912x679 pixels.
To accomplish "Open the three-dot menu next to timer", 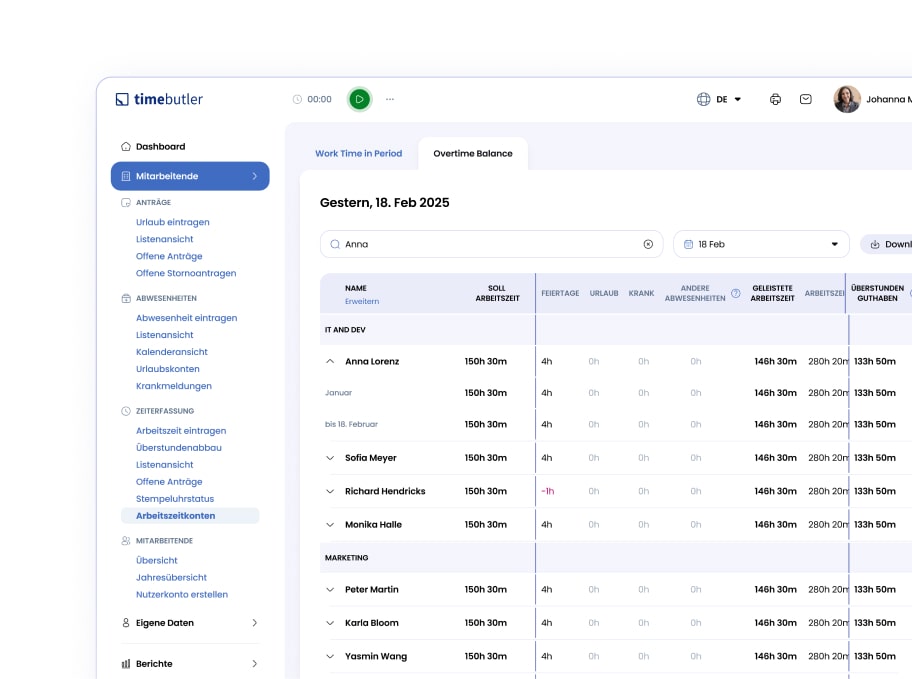I will pyautogui.click(x=390, y=99).
